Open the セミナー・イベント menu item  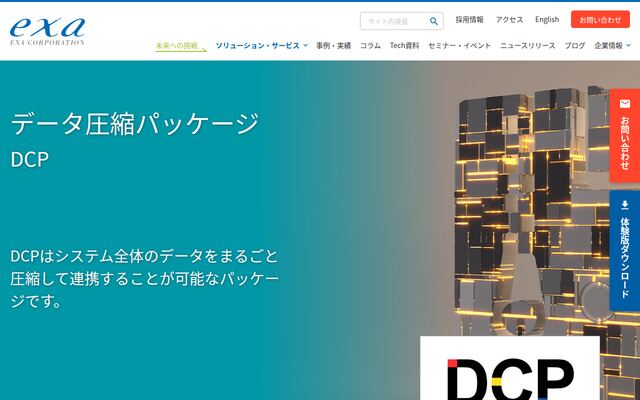459,46
